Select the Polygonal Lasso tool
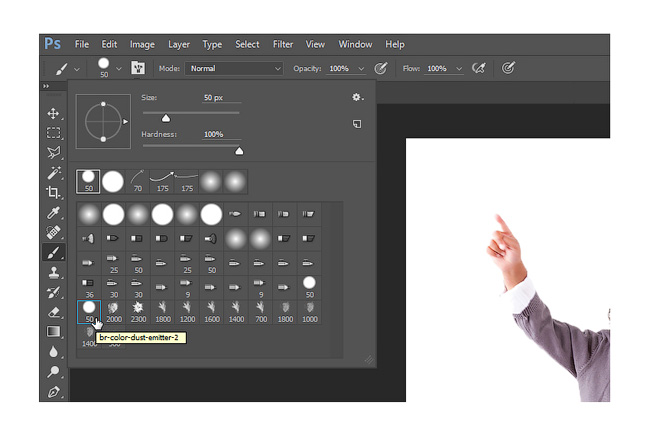Viewport: 650px width, 438px height. [x=53, y=152]
